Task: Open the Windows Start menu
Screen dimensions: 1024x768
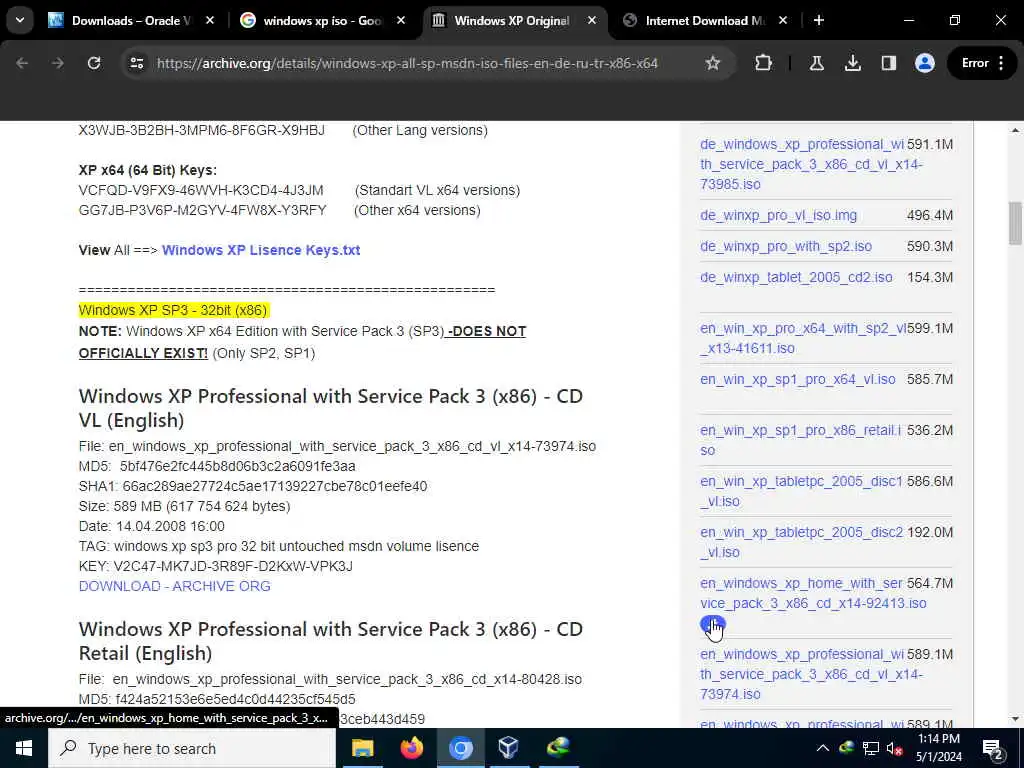Action: (24, 748)
